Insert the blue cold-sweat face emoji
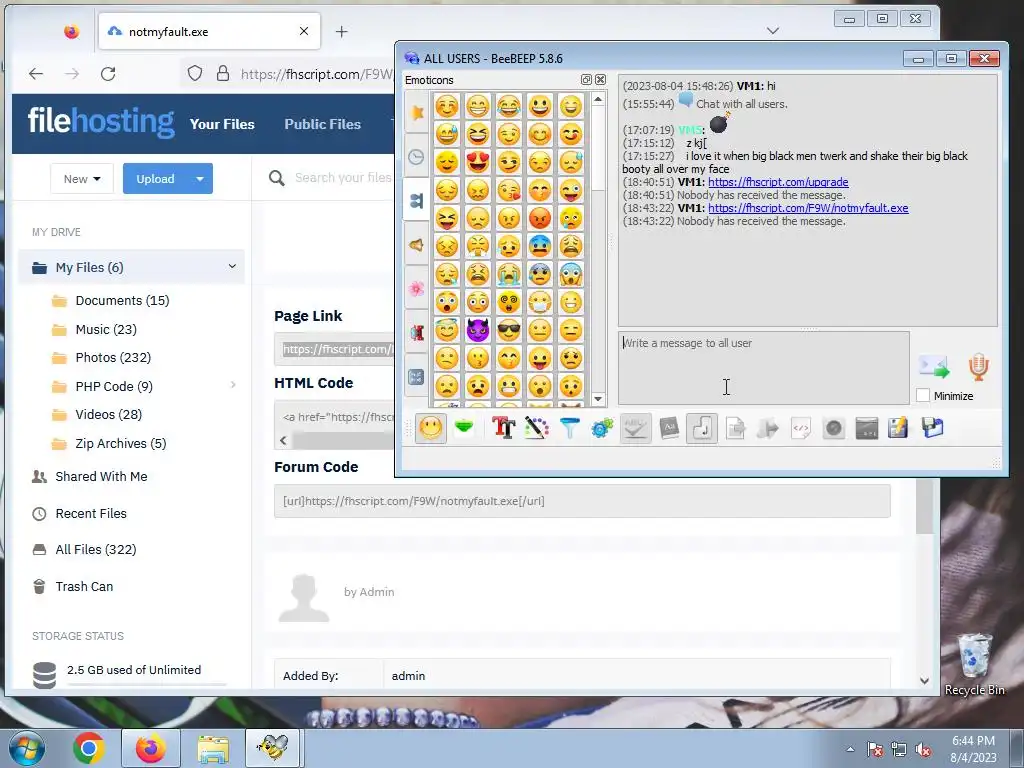The width and height of the screenshot is (1024, 768). tap(540, 246)
